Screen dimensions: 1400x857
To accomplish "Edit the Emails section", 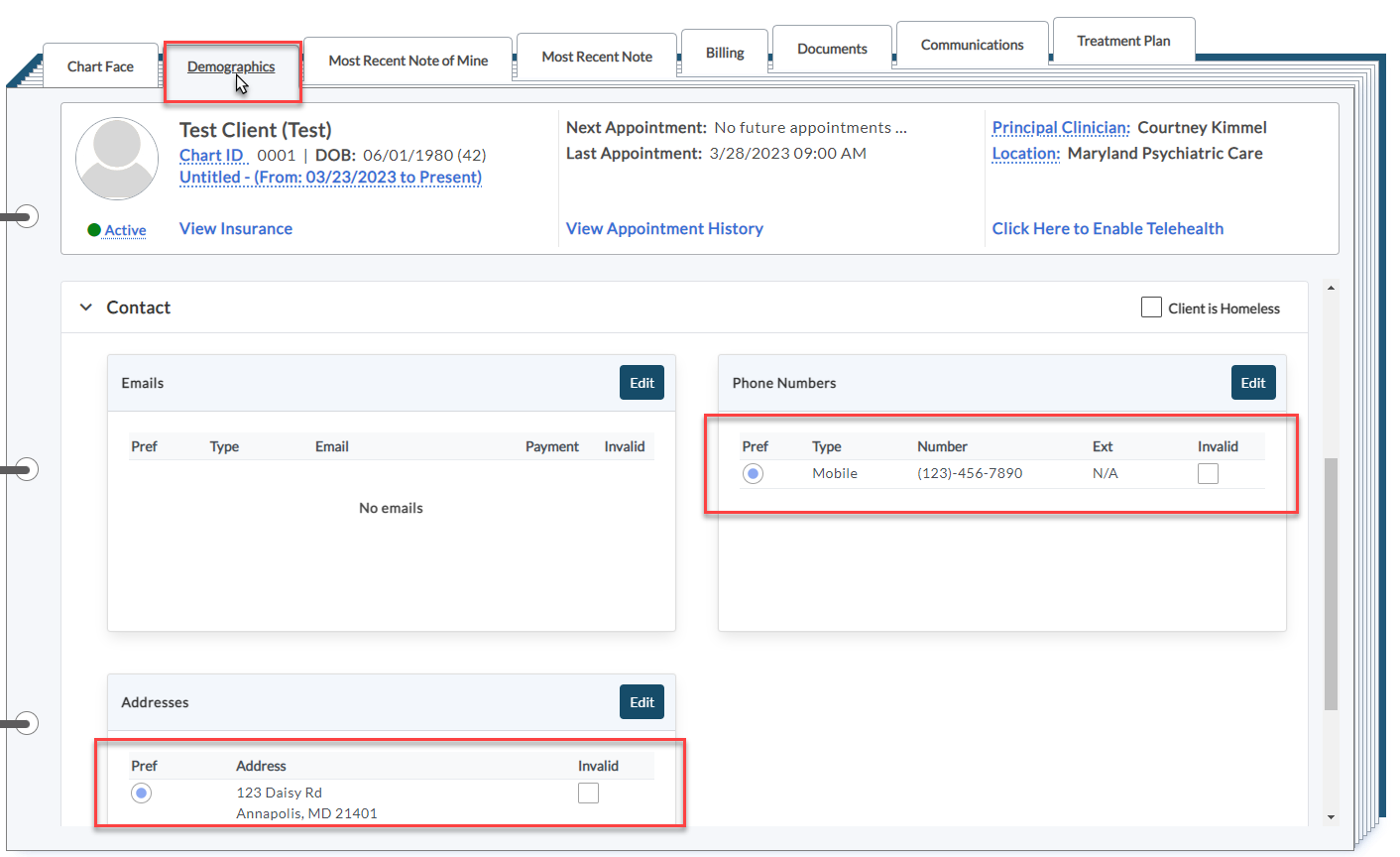I will 642,383.
